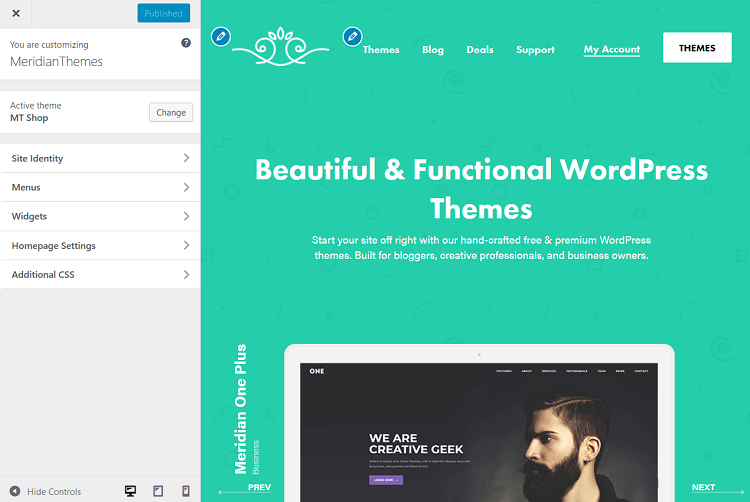Click the Hide Controls label
Viewport: 750px width, 502px height.
(x=54, y=491)
